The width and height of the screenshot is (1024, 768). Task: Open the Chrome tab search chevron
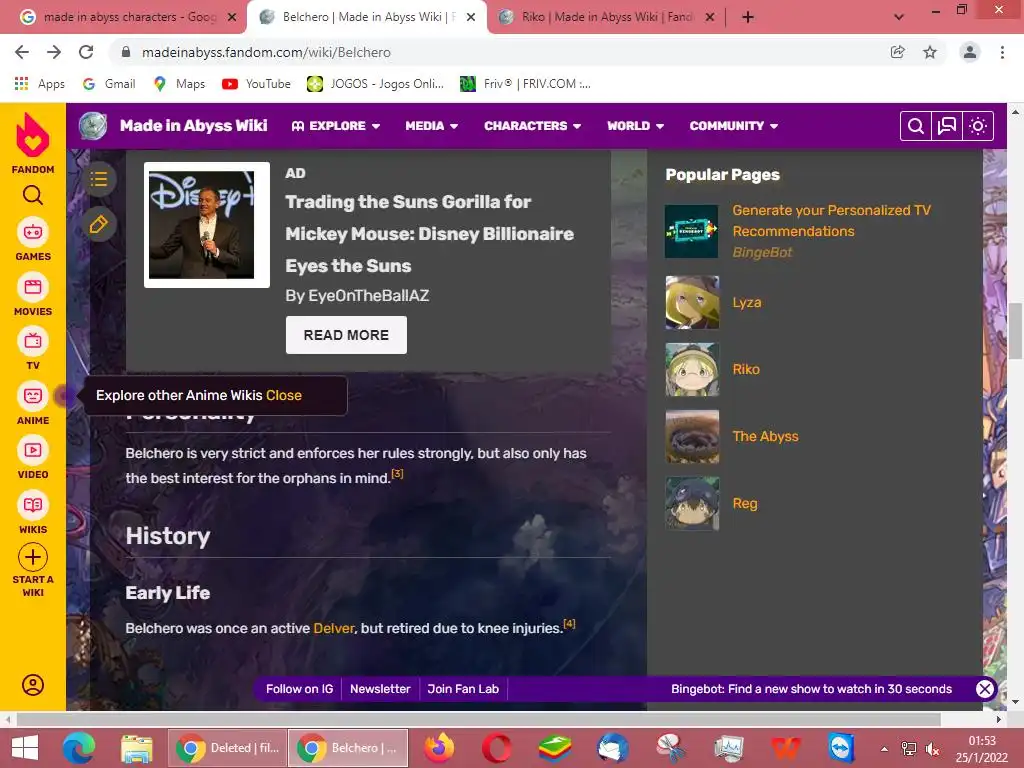899,18
